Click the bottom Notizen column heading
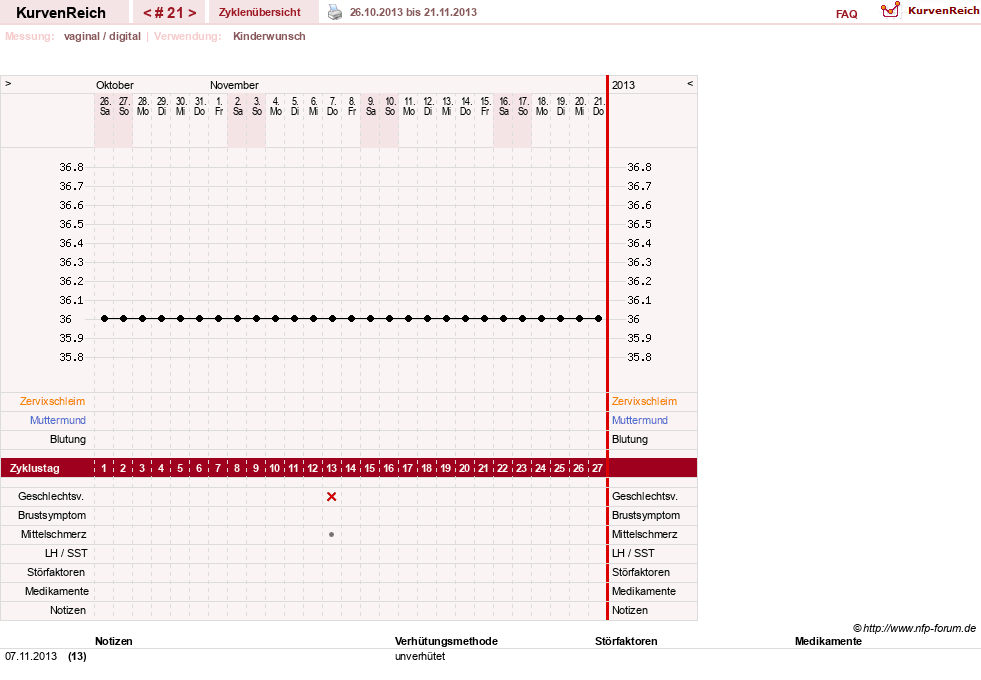981x680 pixels. pos(113,641)
